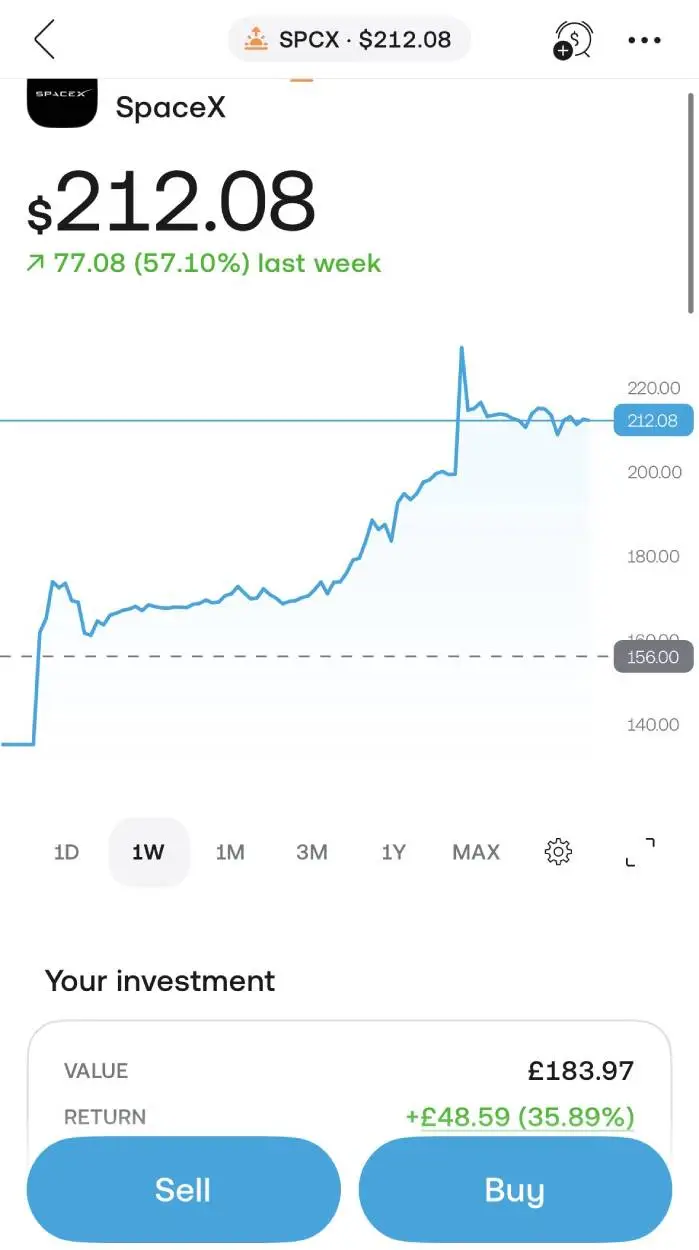Tap the Buy button
This screenshot has width=699, height=1250.
(x=515, y=1189)
